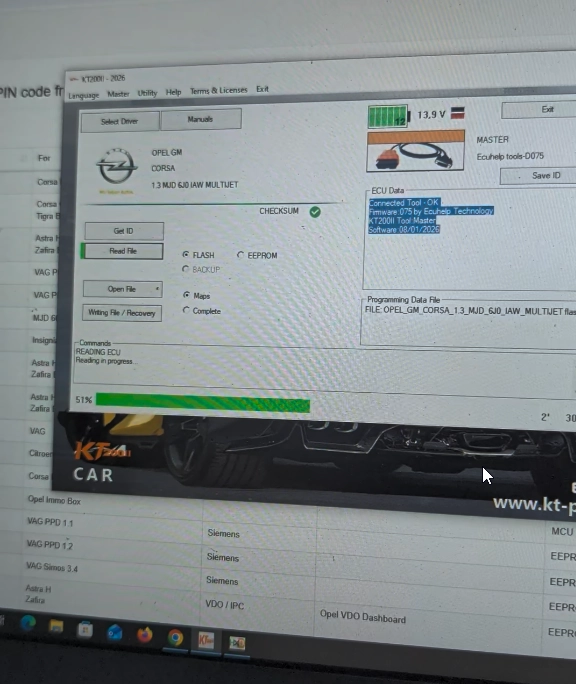
Task: Open Microsoft Edge from the taskbar
Action: click(28, 623)
